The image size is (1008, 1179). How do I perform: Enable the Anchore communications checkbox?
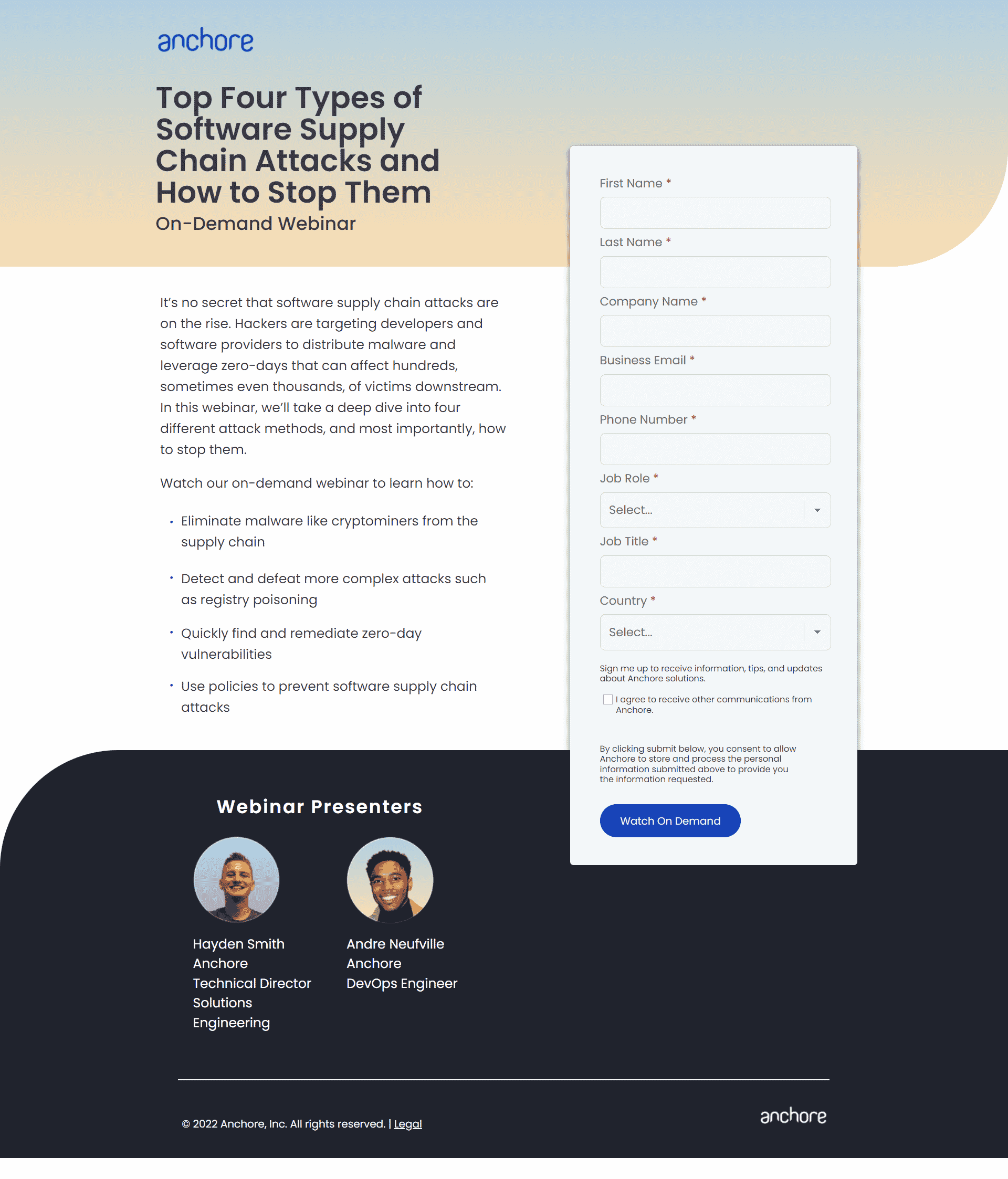coord(608,699)
